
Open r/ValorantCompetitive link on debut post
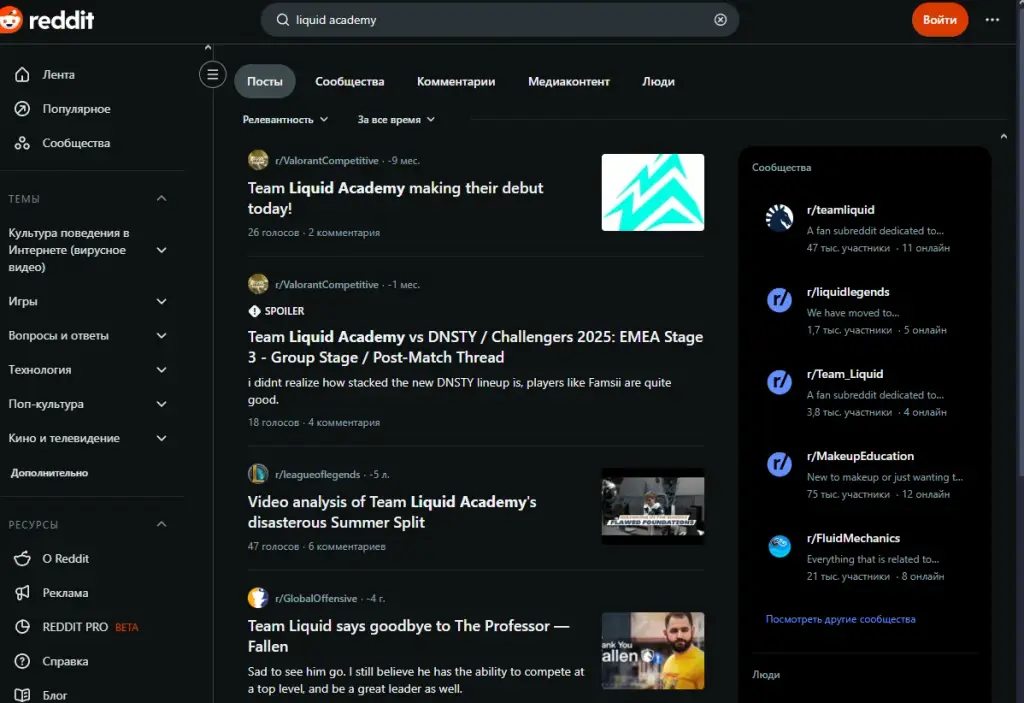coord(327,161)
